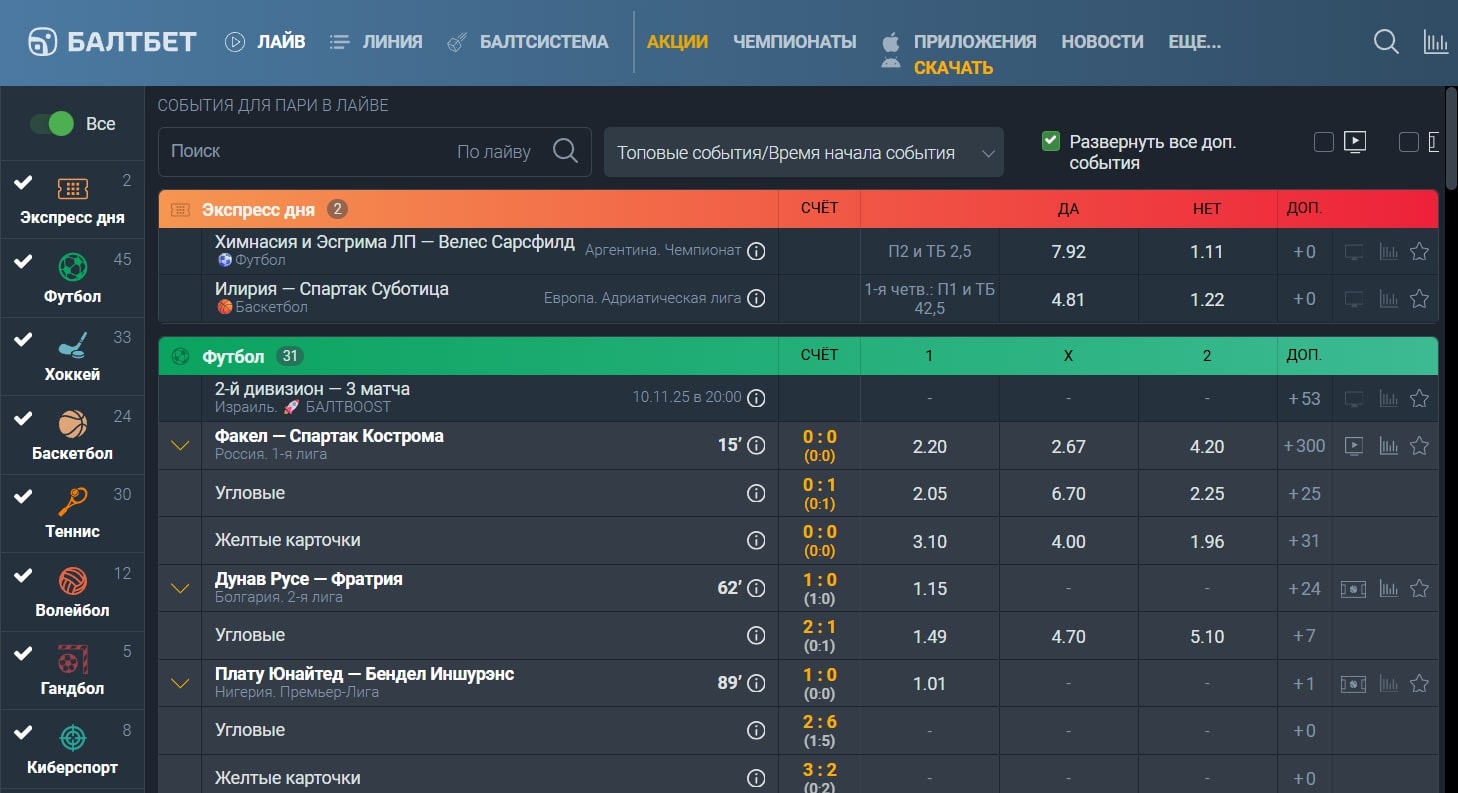Collapse Факел — Спартак Кострома extra events
The image size is (1458, 793).
click(180, 446)
